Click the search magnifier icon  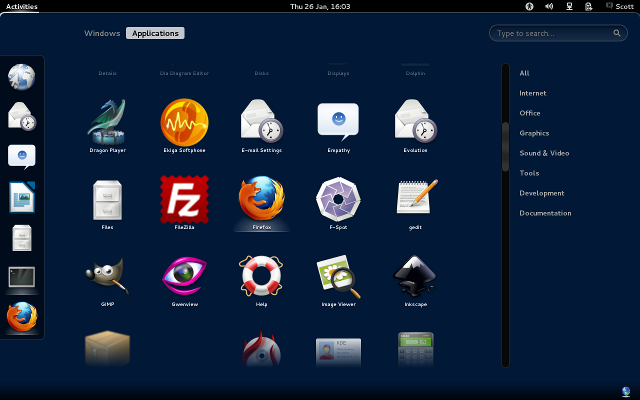617,33
